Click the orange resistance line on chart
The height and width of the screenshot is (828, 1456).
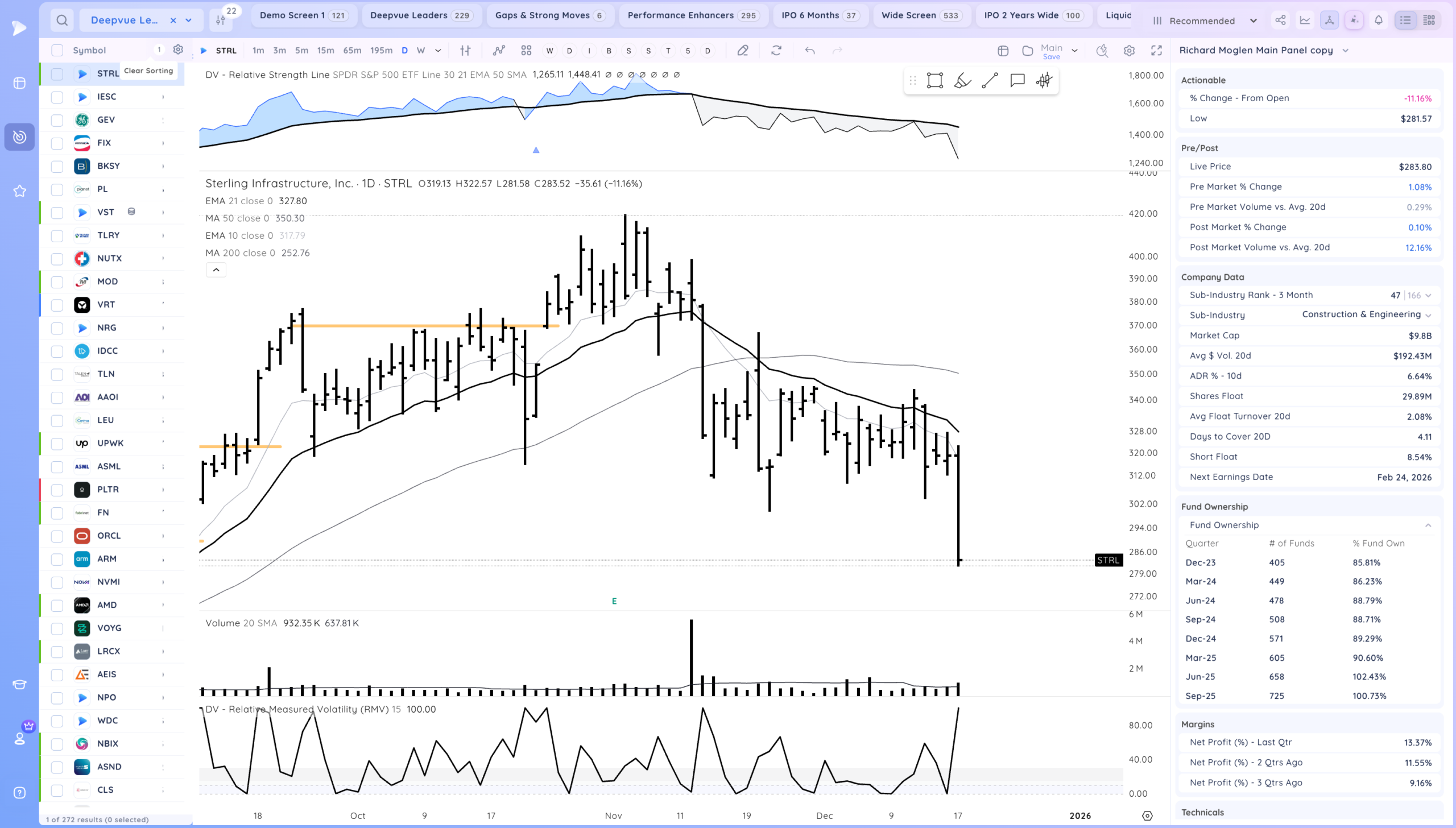click(398, 326)
